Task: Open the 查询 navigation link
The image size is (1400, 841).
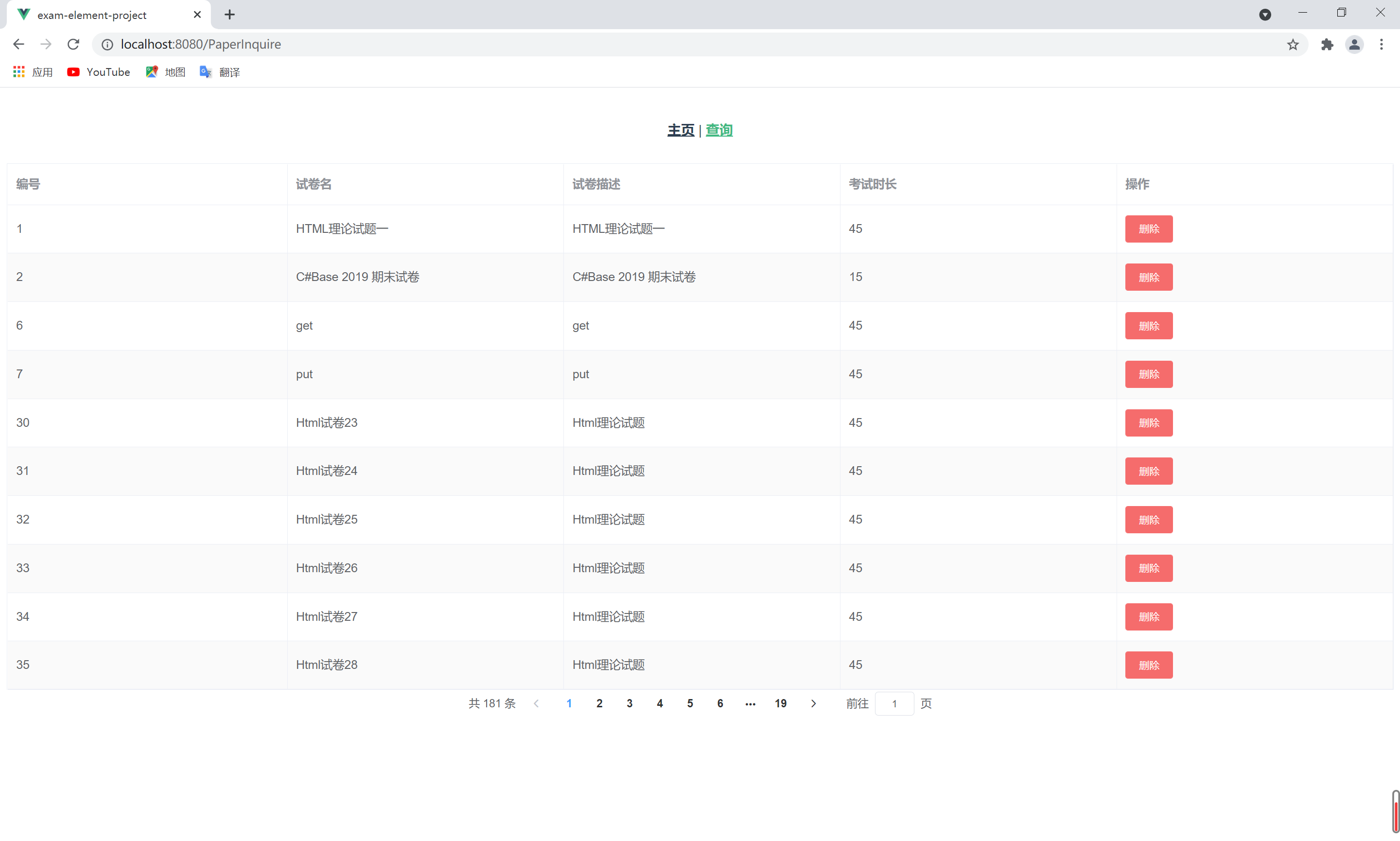Action: click(x=719, y=130)
